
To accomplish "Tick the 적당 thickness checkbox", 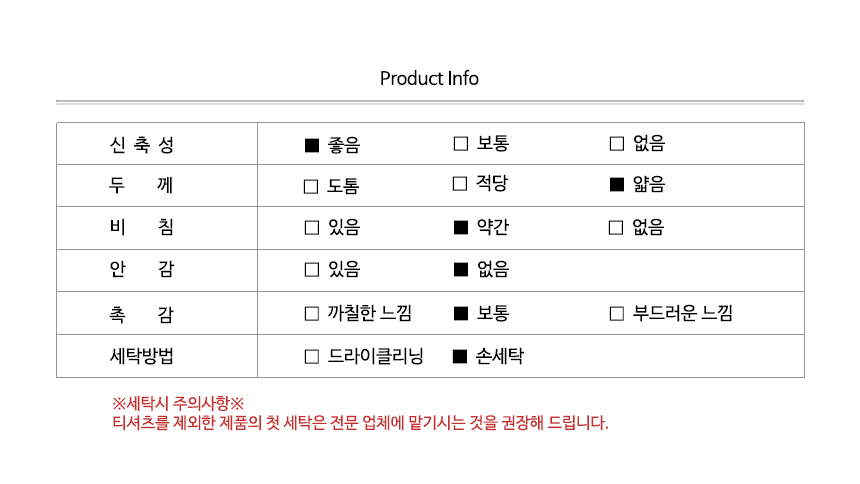I will [x=460, y=183].
